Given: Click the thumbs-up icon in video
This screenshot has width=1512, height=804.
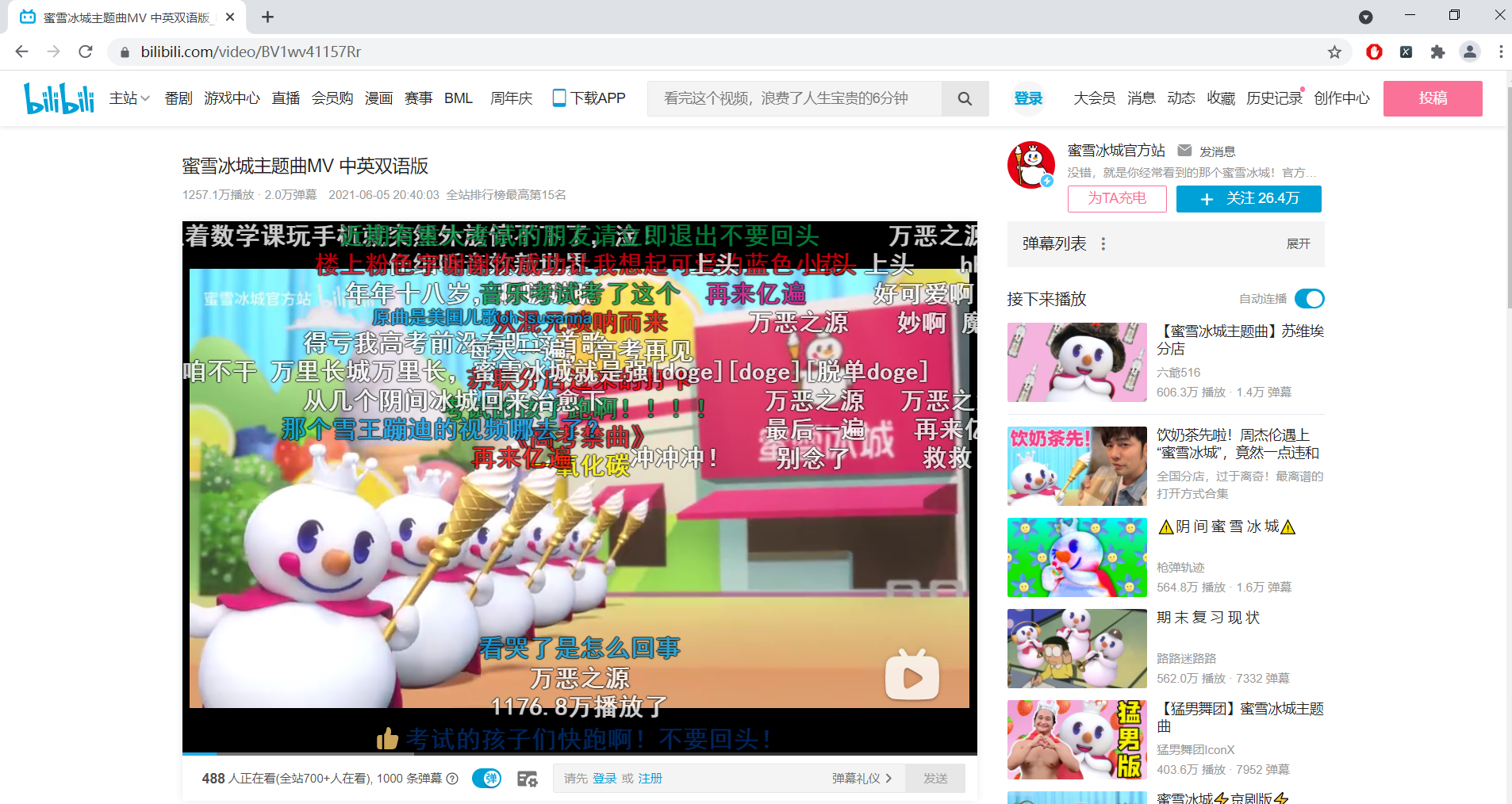Looking at the screenshot, I should point(387,739).
